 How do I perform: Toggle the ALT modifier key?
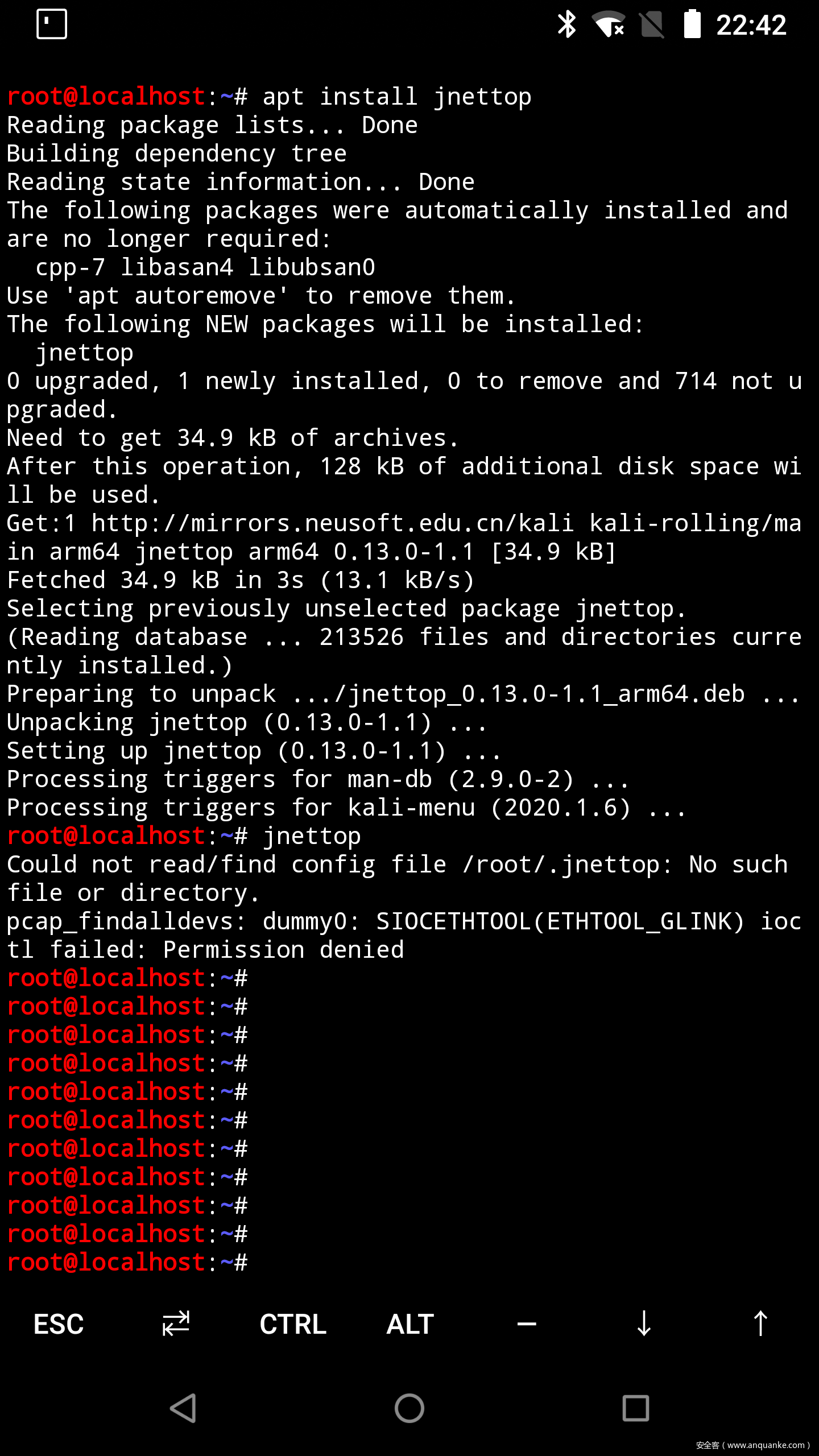pyautogui.click(x=410, y=1324)
